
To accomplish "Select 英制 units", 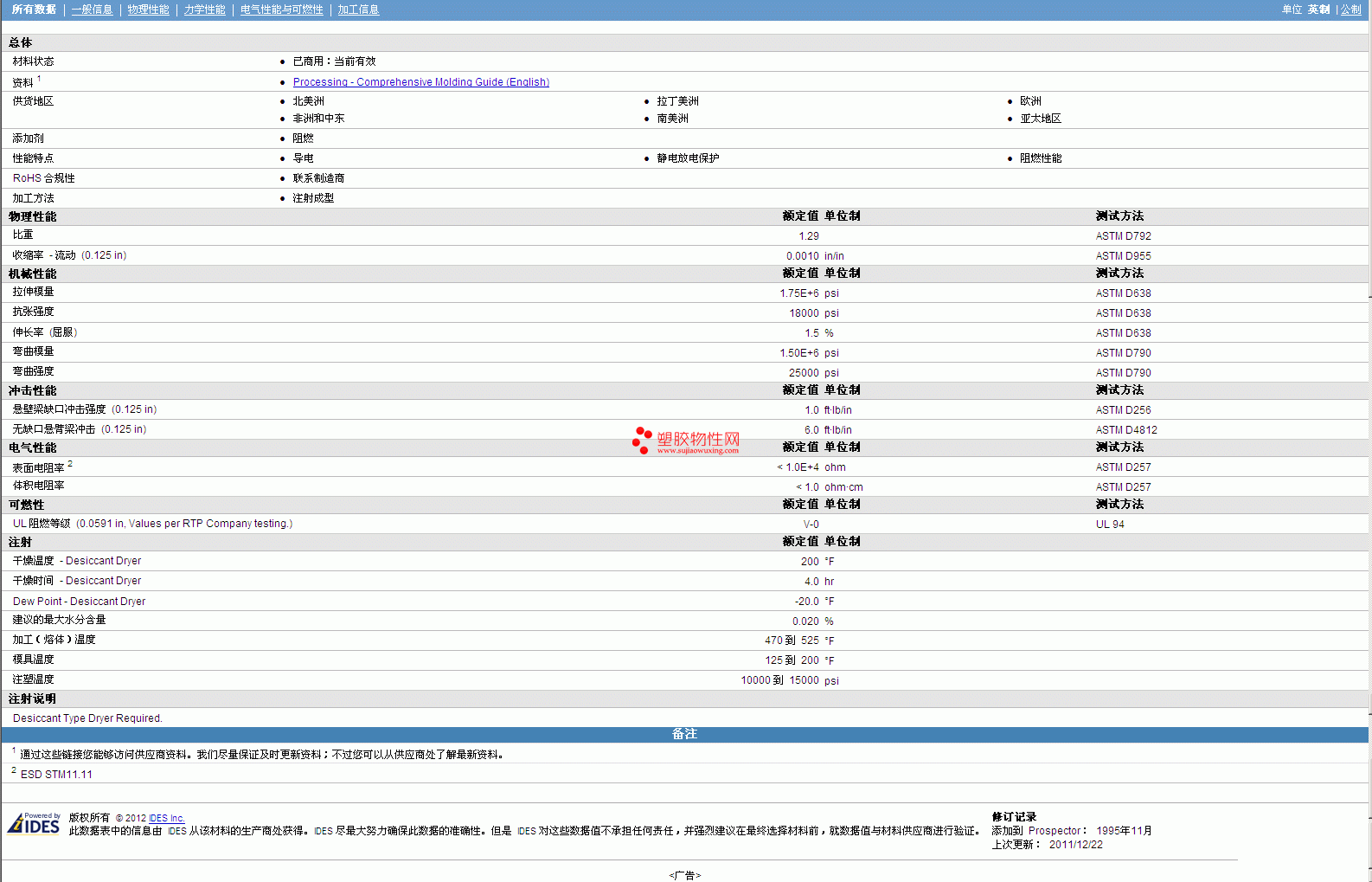I will click(x=1318, y=10).
